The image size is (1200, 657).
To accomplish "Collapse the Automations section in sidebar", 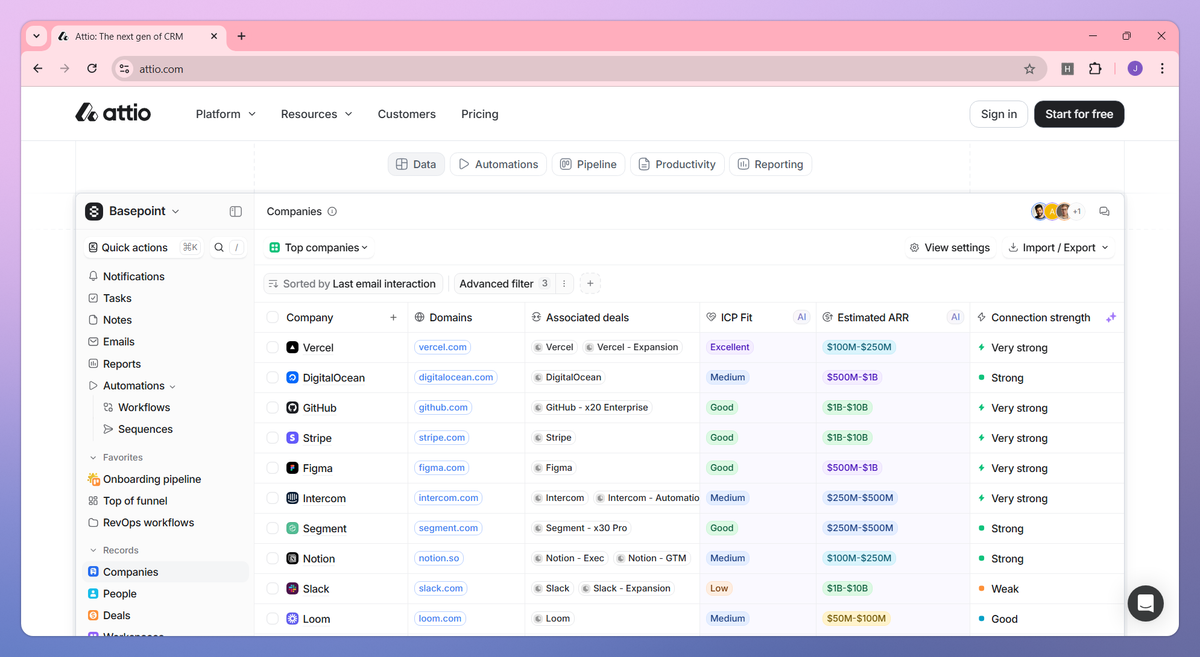I will click(x=172, y=386).
